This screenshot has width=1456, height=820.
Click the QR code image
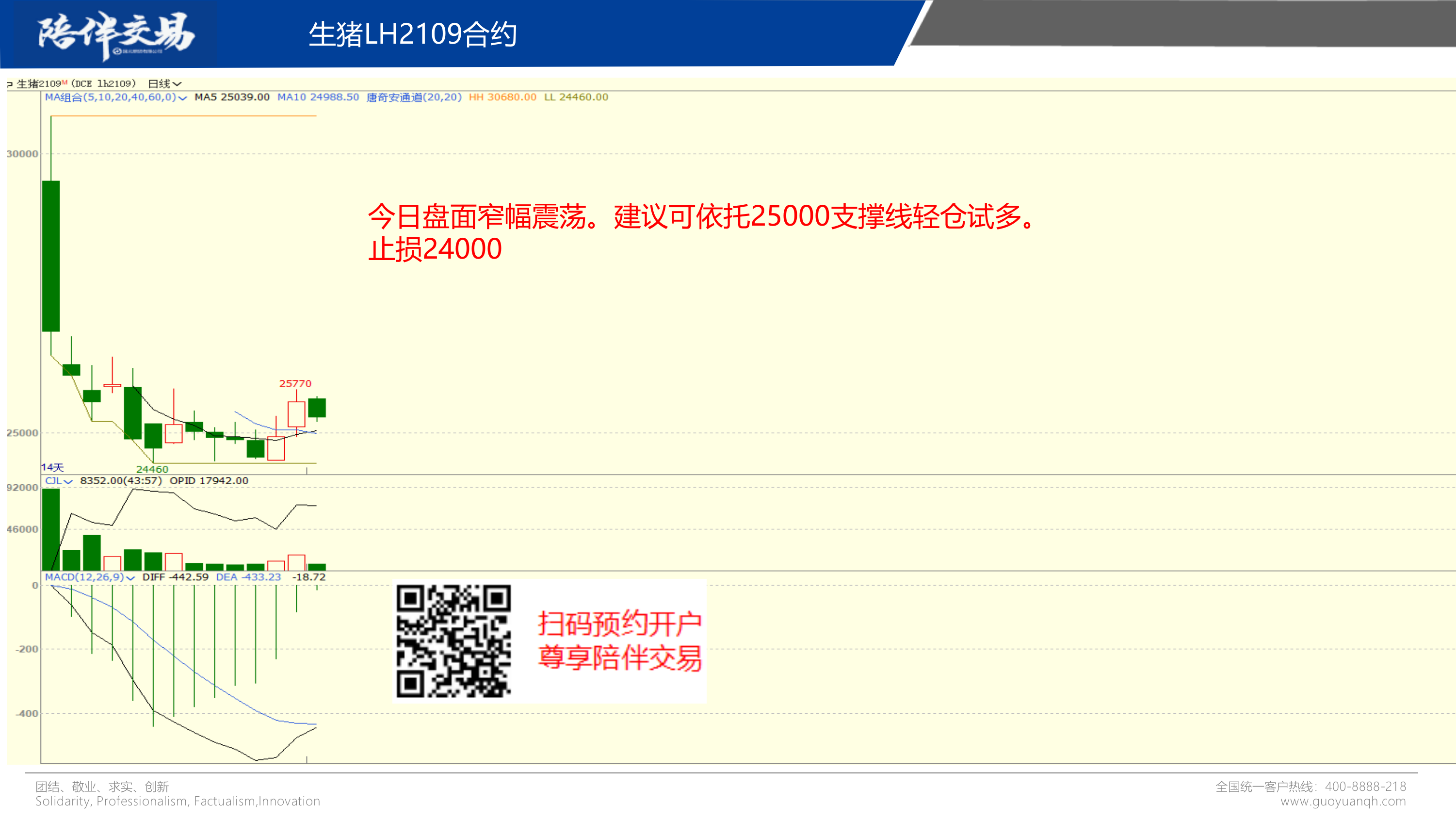click(453, 641)
